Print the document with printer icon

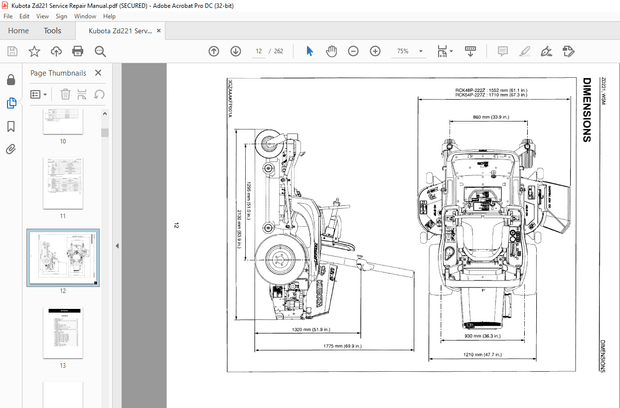tap(78, 51)
